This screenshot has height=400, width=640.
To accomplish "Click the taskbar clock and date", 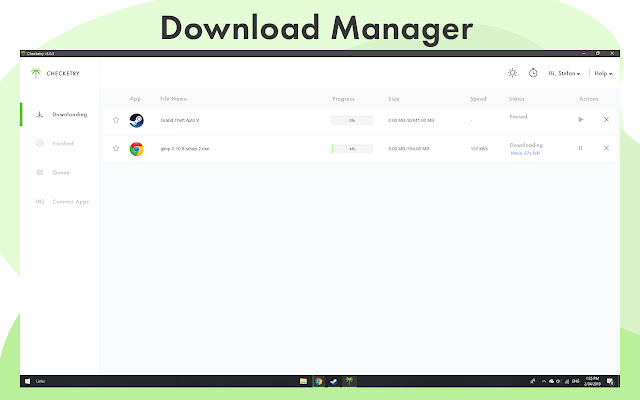I will tap(592, 381).
